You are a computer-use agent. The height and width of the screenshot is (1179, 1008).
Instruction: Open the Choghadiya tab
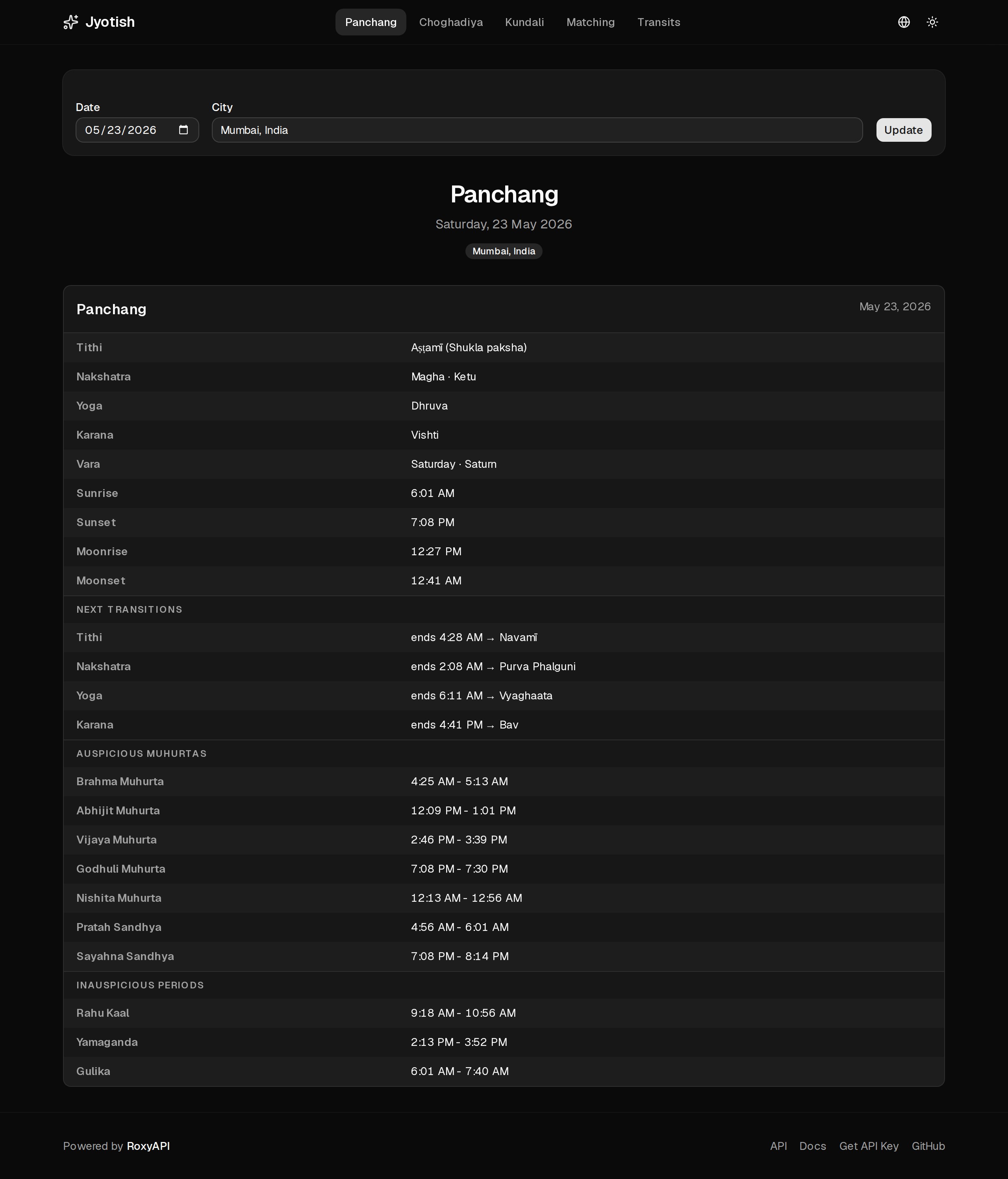click(x=450, y=22)
